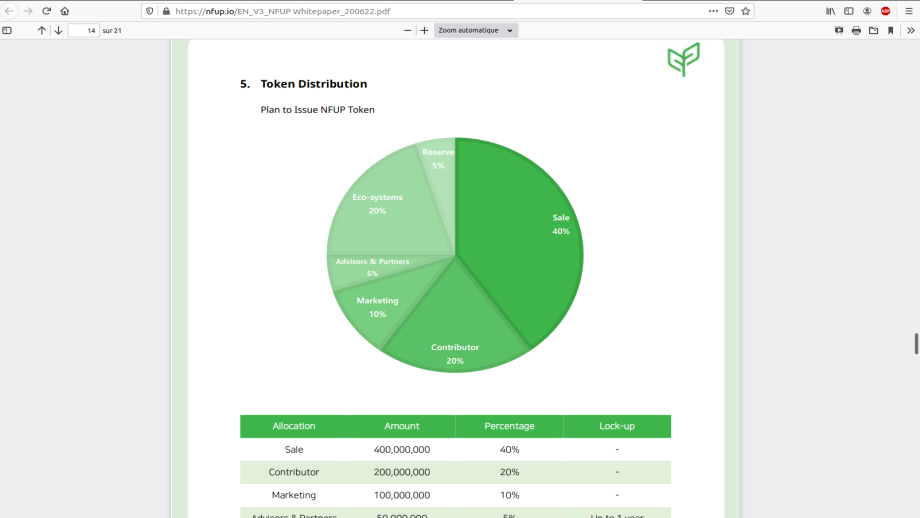920x518 pixels.
Task: Click the Percentage column header
Action: tap(509, 426)
